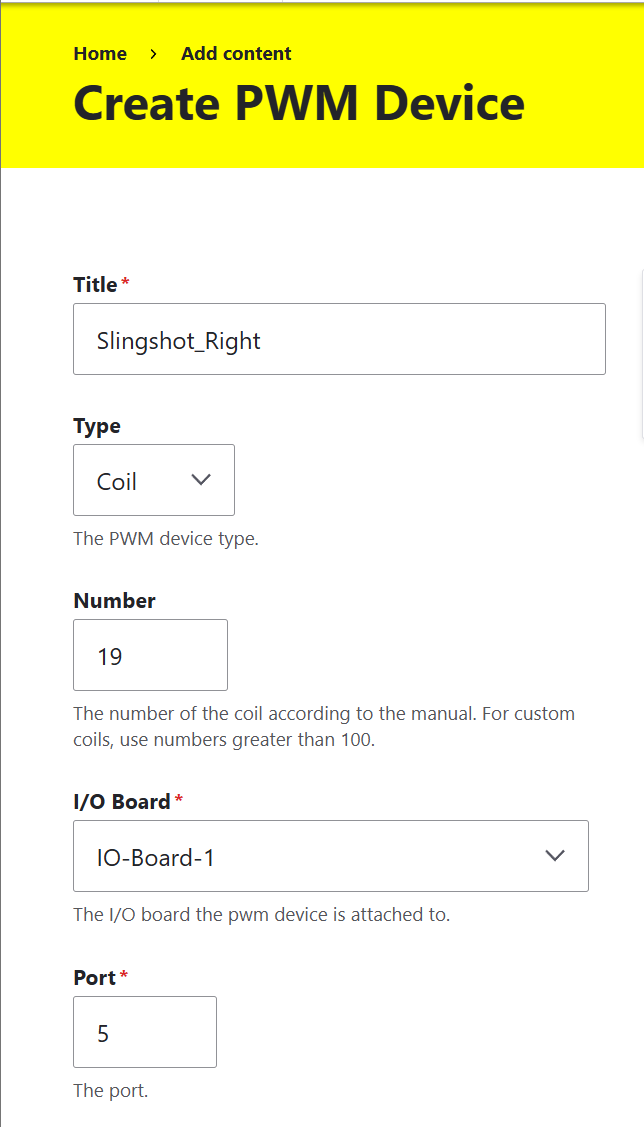The image size is (644, 1127).
Task: Click the "The PWM device type." help text
Action: [166, 539]
